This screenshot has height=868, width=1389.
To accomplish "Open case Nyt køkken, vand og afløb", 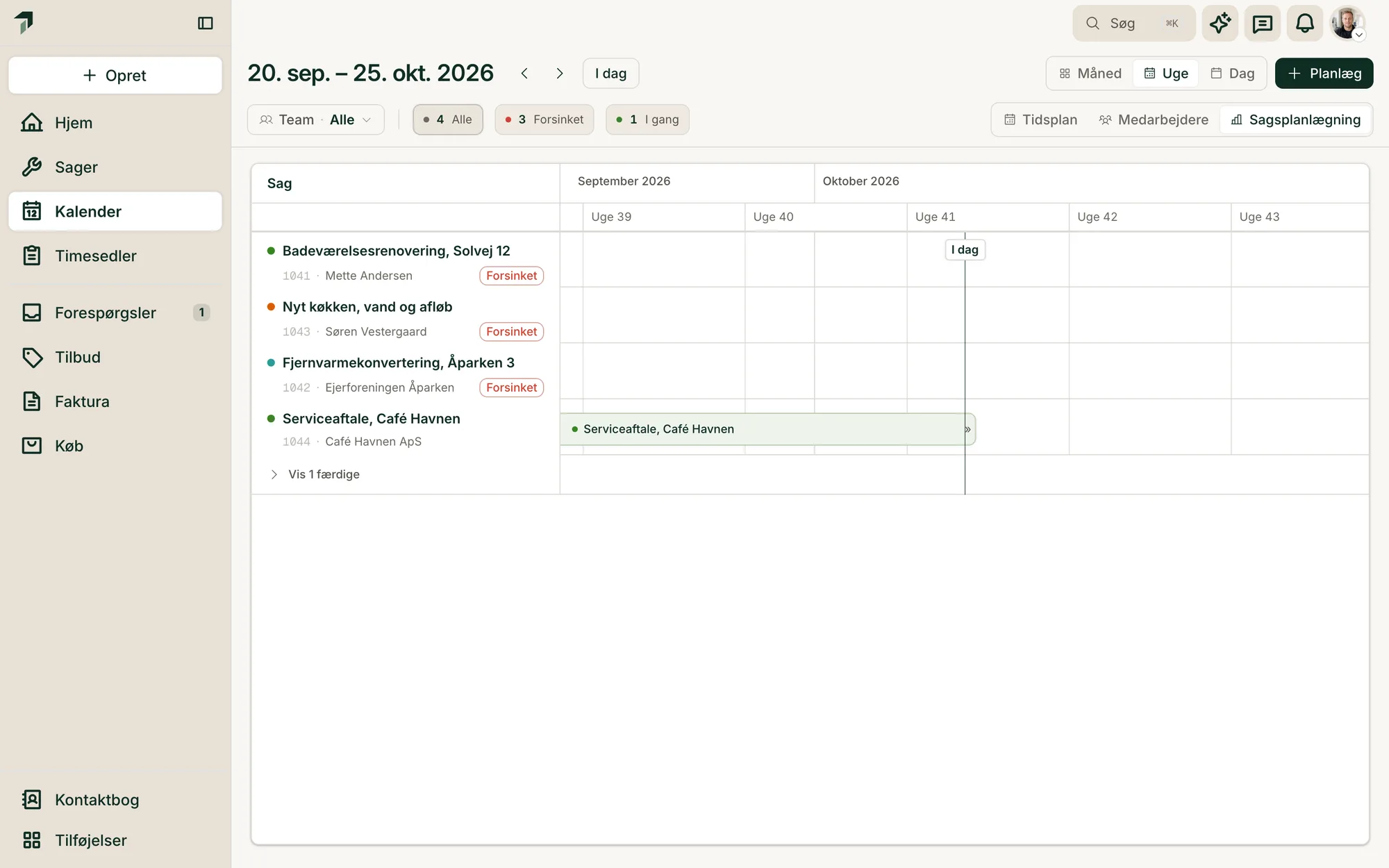I will pos(367,307).
